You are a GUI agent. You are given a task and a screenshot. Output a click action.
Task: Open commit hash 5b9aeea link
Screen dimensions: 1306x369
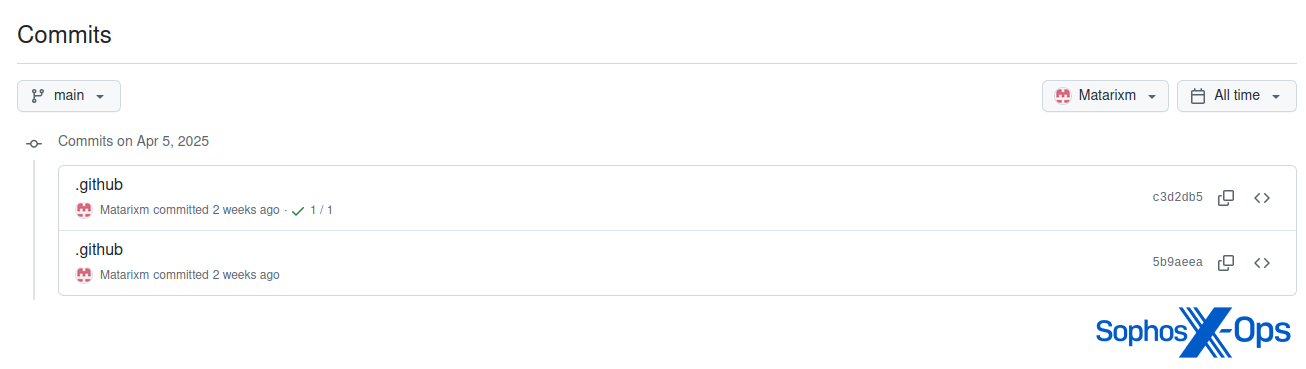[x=1177, y=263]
